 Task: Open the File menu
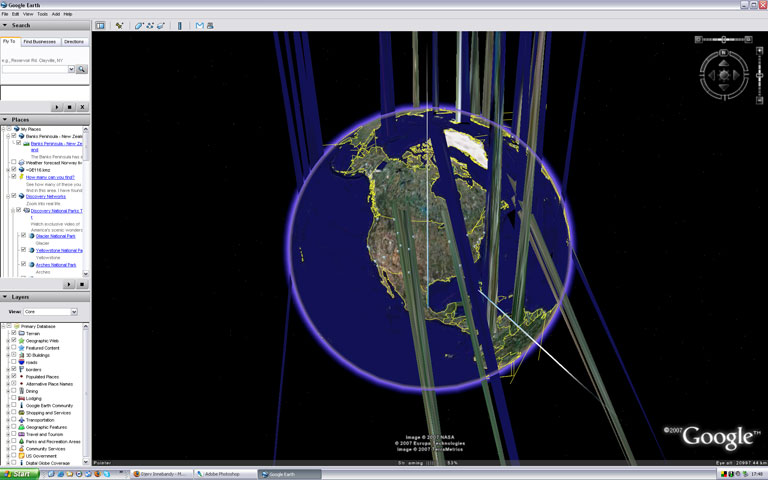(5, 14)
